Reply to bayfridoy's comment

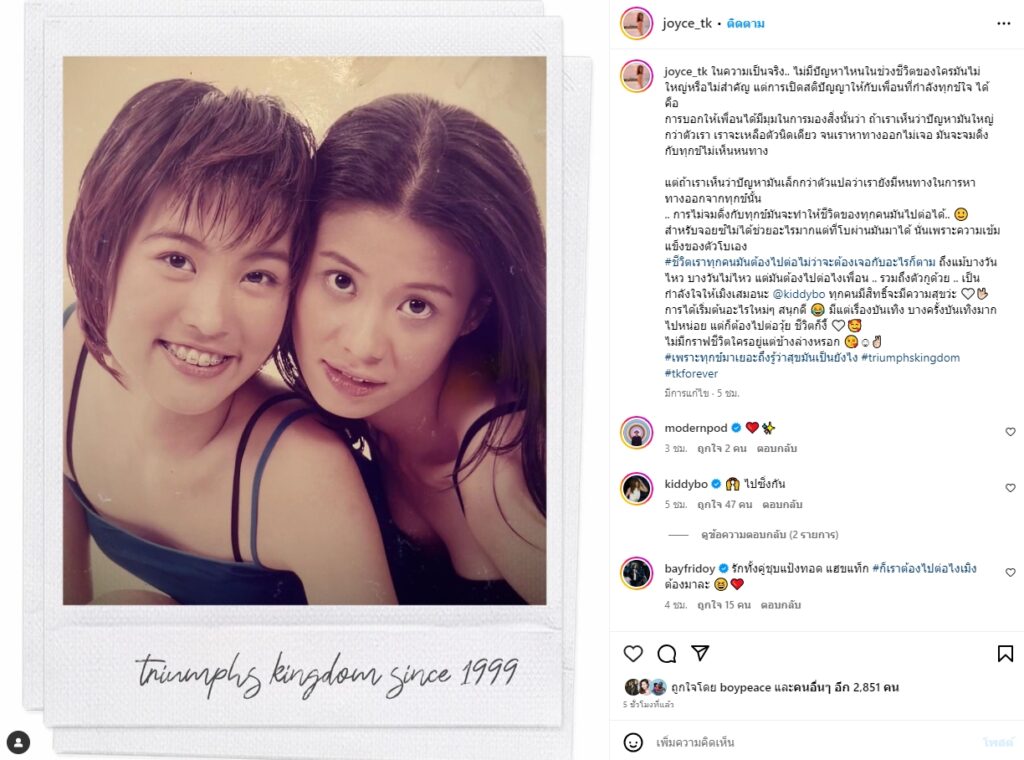click(x=780, y=605)
